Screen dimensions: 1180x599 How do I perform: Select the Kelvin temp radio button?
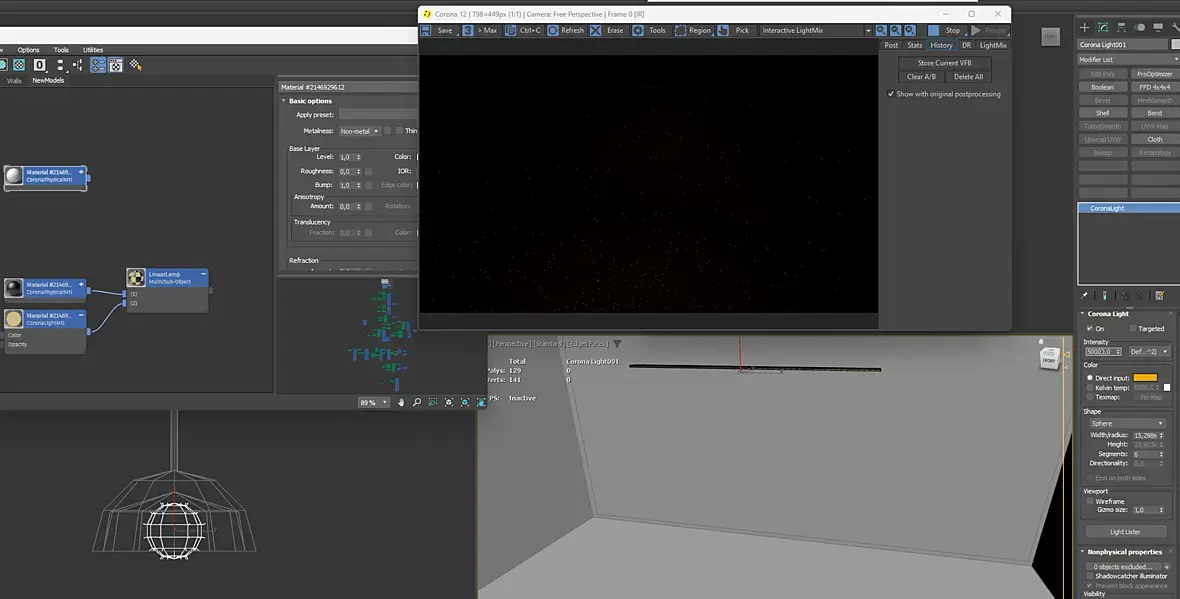1090,388
